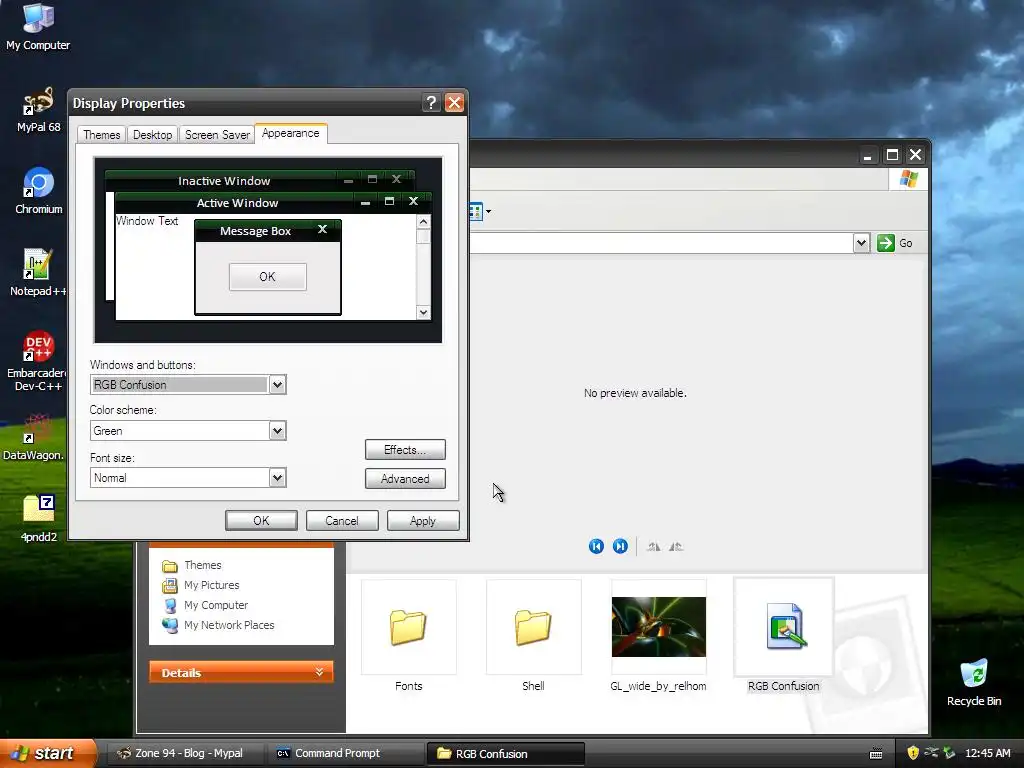Click on-screen keyboard icon in taskbar
The width and height of the screenshot is (1024, 768).
[876, 754]
